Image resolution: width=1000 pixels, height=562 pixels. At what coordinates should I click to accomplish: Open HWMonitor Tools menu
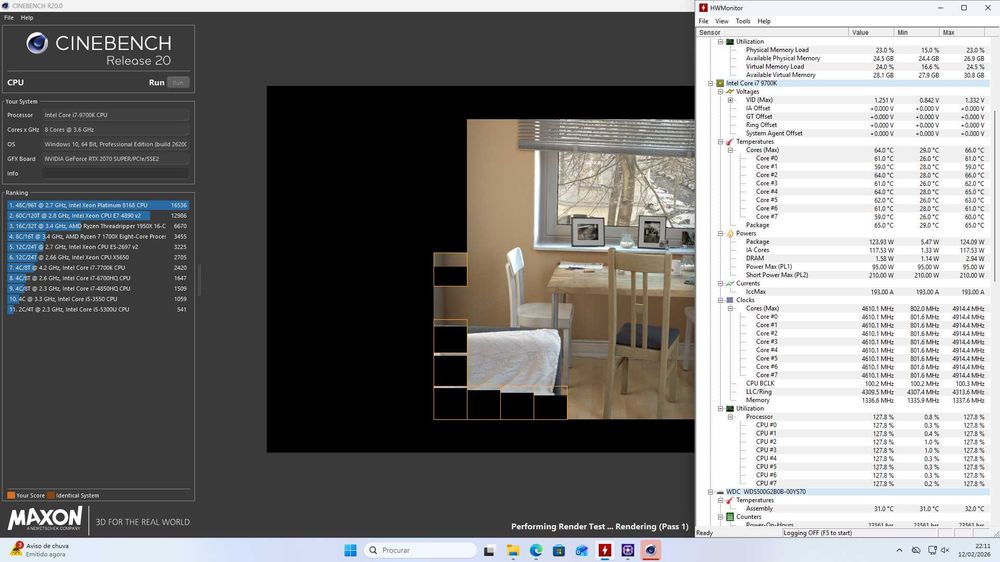(x=743, y=21)
